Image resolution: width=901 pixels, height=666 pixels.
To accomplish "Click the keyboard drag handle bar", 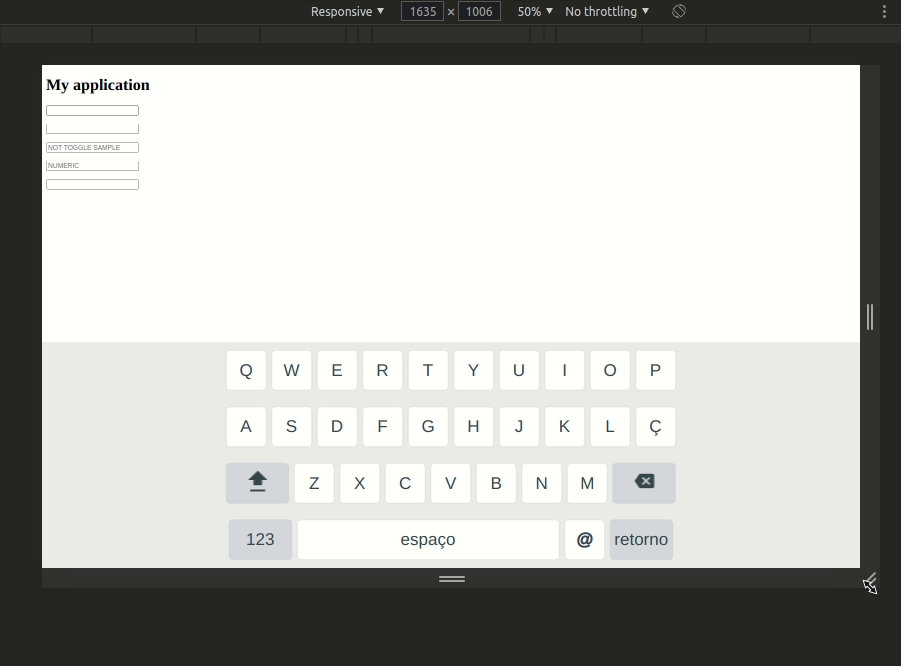I will (451, 578).
